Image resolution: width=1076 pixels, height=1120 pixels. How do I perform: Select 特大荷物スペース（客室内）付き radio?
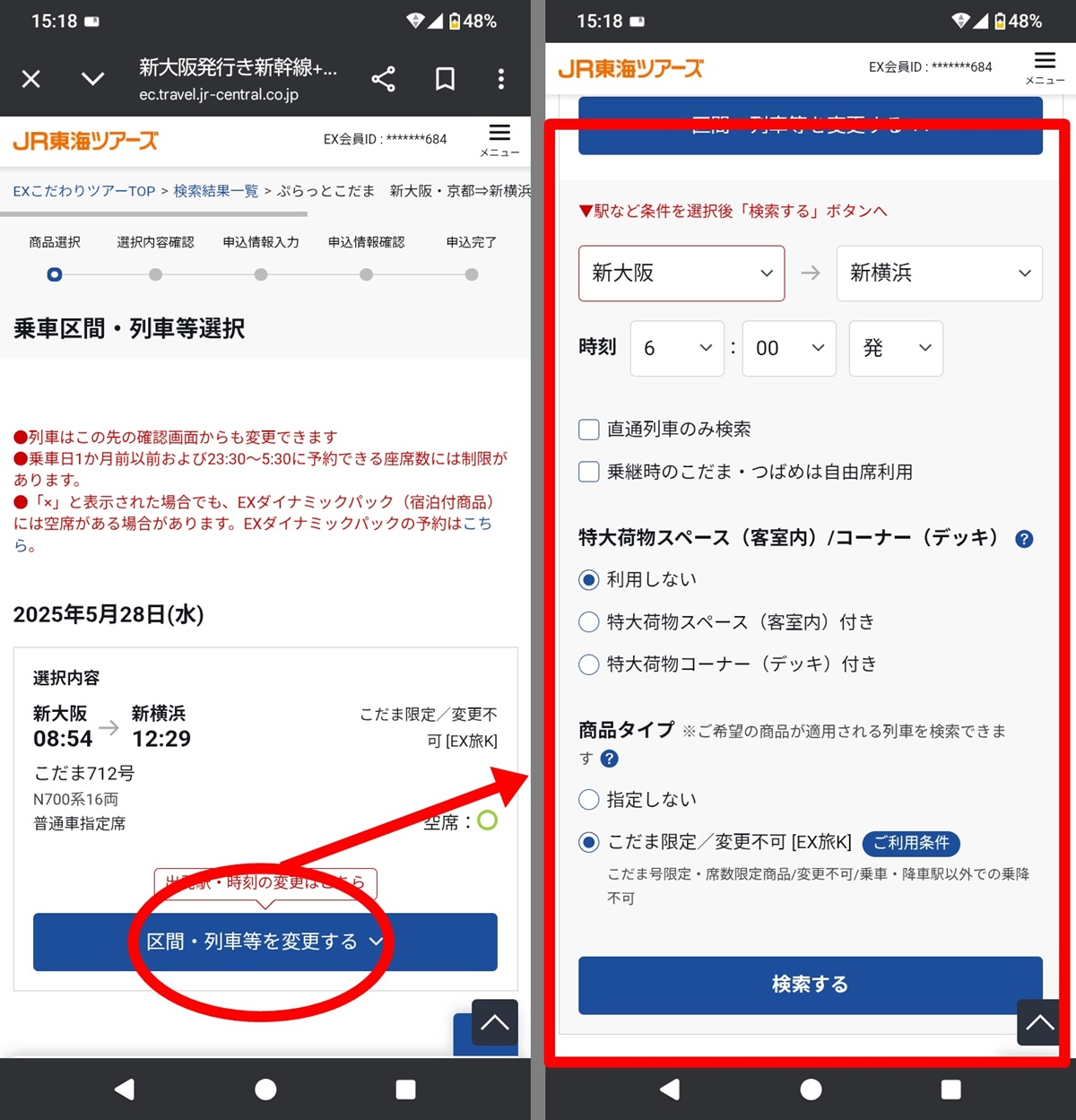click(x=589, y=622)
